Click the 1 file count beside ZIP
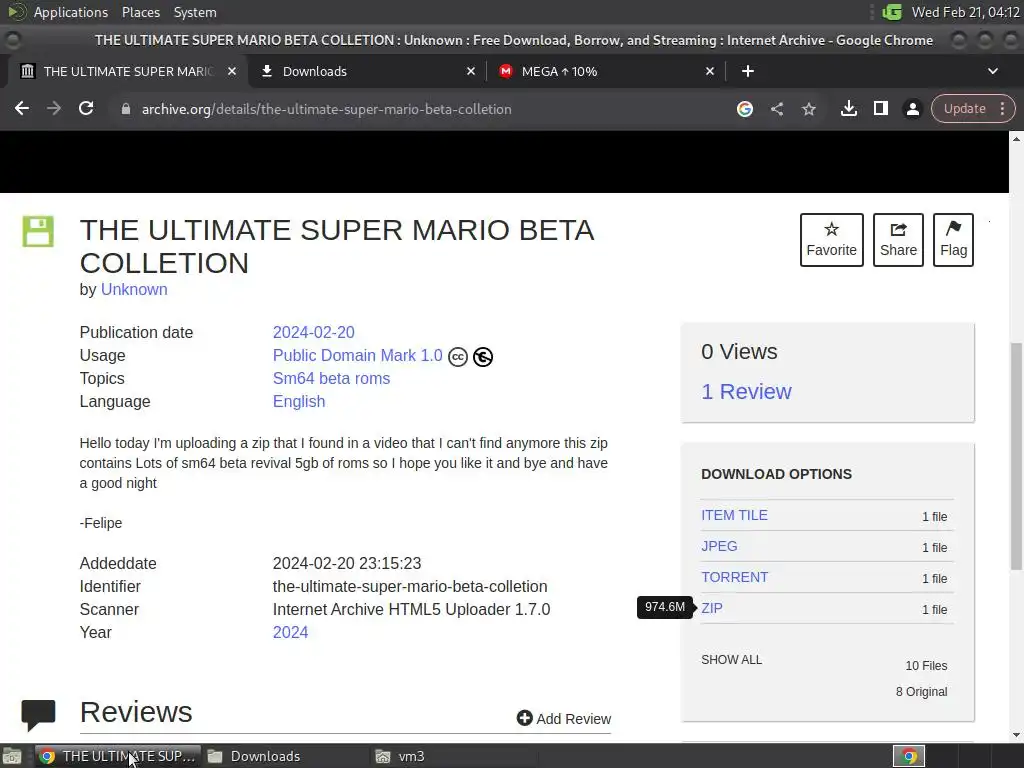 tap(934, 609)
